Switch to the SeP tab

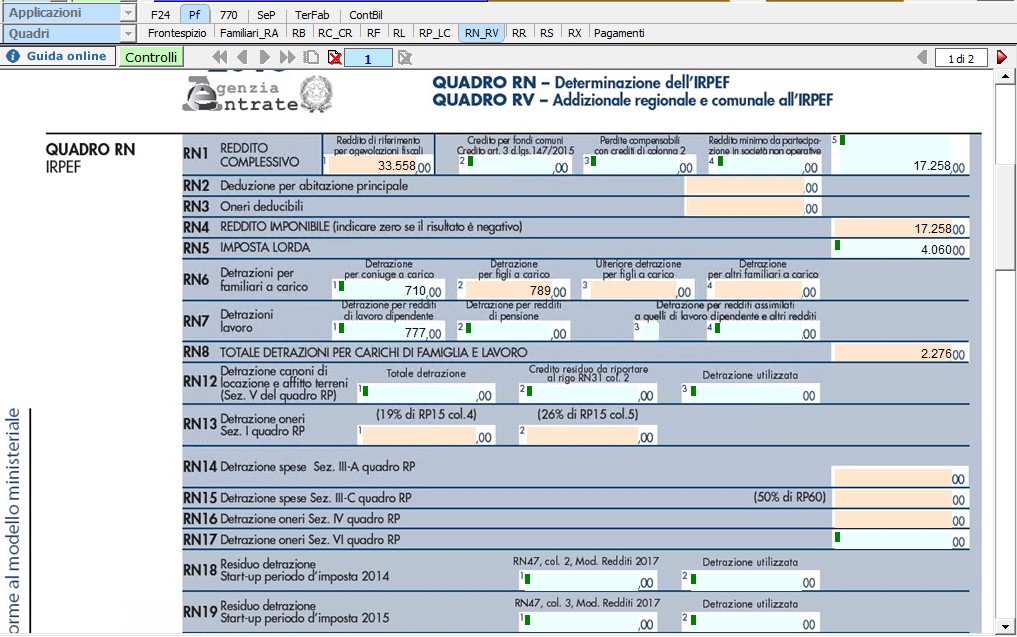coord(266,14)
